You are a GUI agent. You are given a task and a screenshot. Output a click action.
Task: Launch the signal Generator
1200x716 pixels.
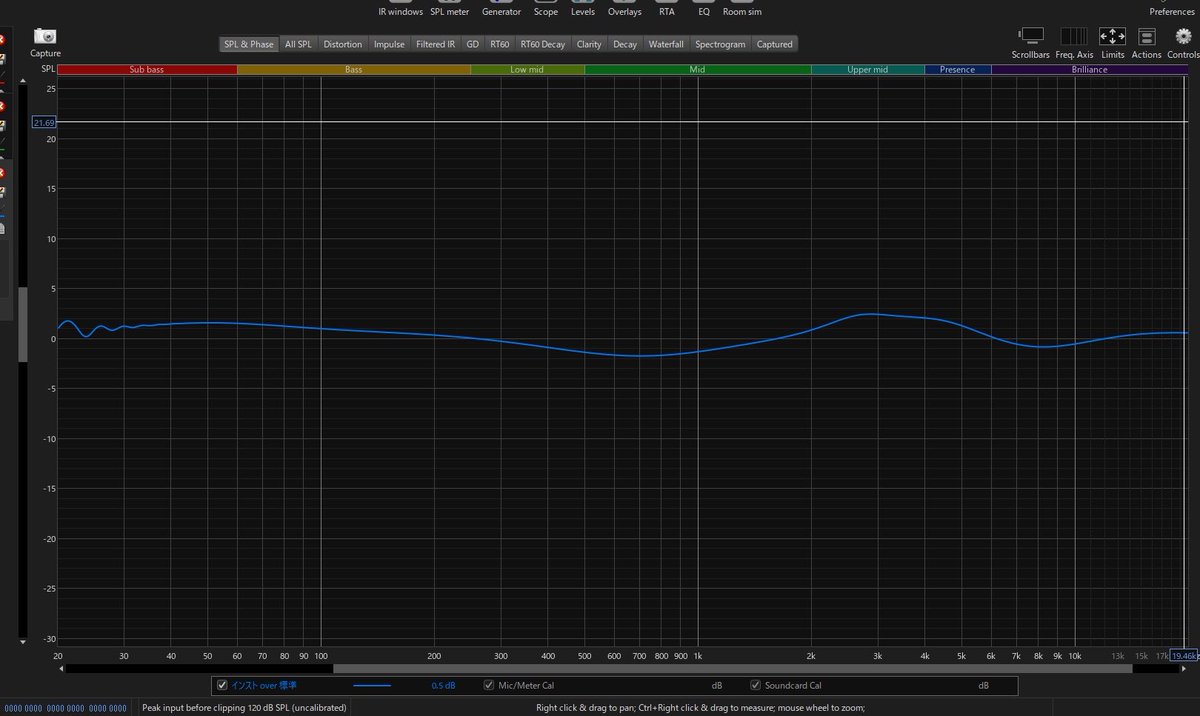501,11
